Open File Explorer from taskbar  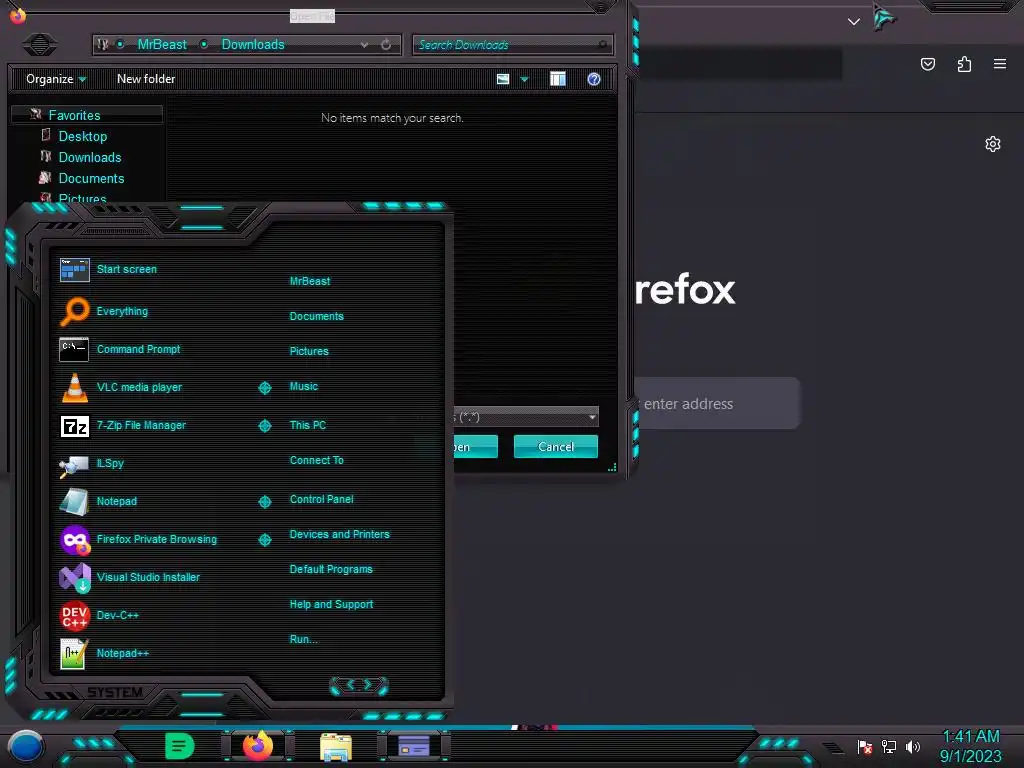click(x=336, y=747)
